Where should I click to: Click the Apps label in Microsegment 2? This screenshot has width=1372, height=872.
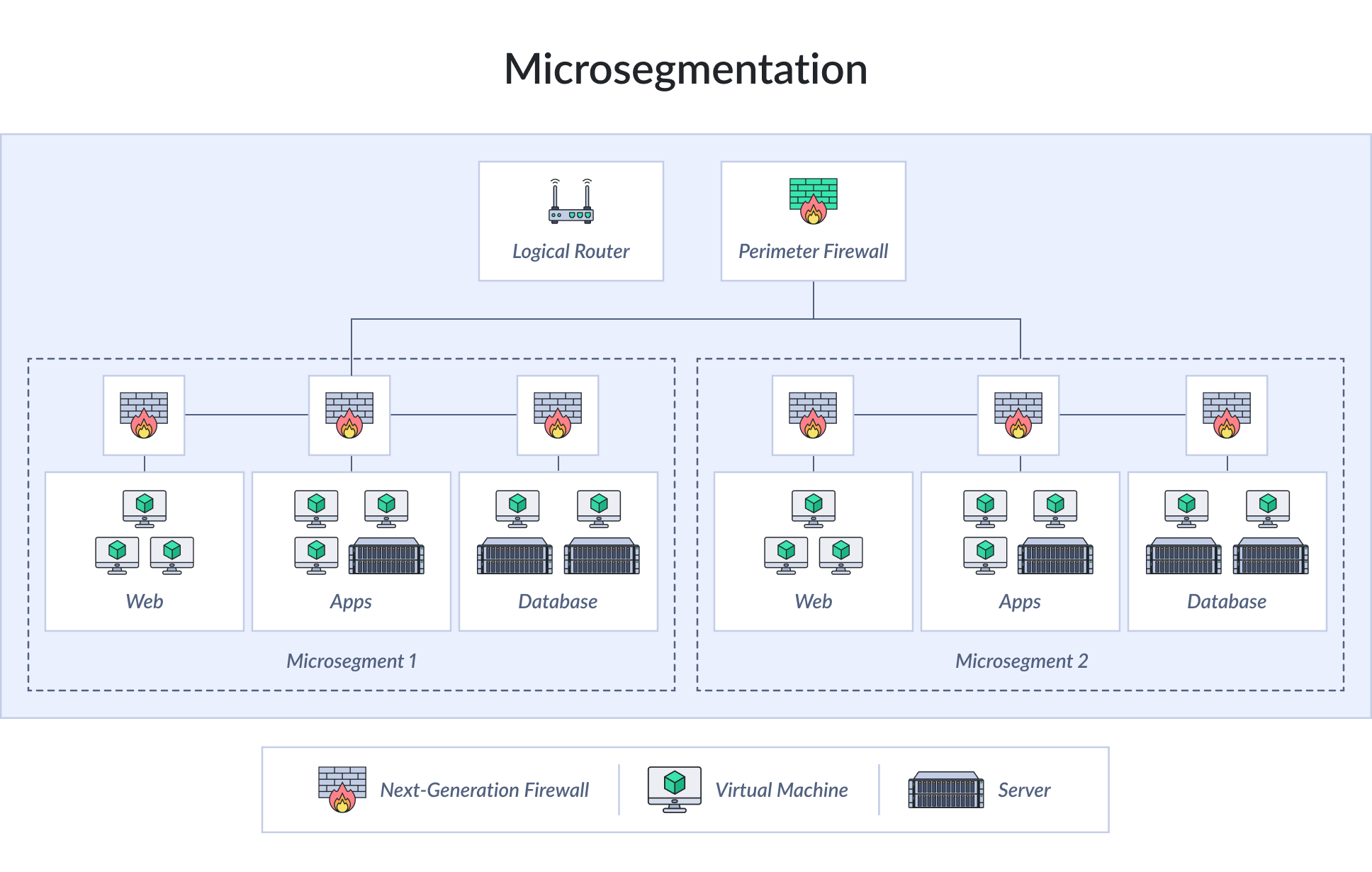click(1020, 603)
